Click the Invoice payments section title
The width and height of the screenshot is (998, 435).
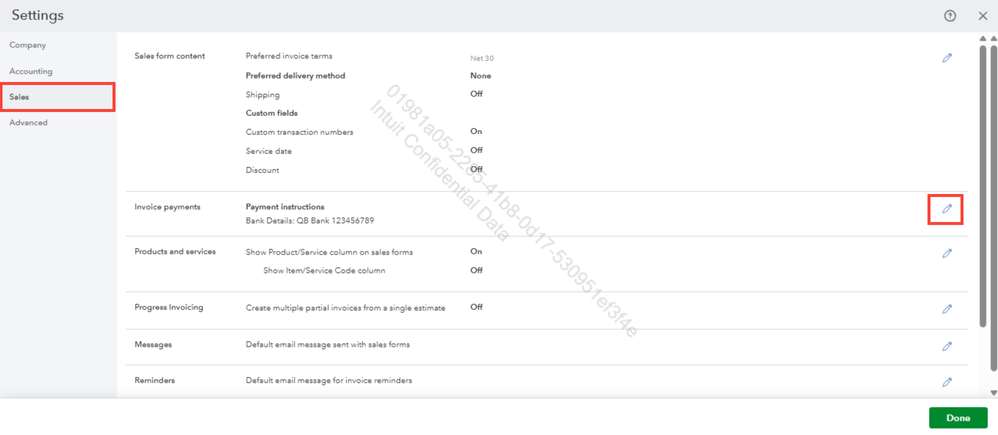[167, 207]
